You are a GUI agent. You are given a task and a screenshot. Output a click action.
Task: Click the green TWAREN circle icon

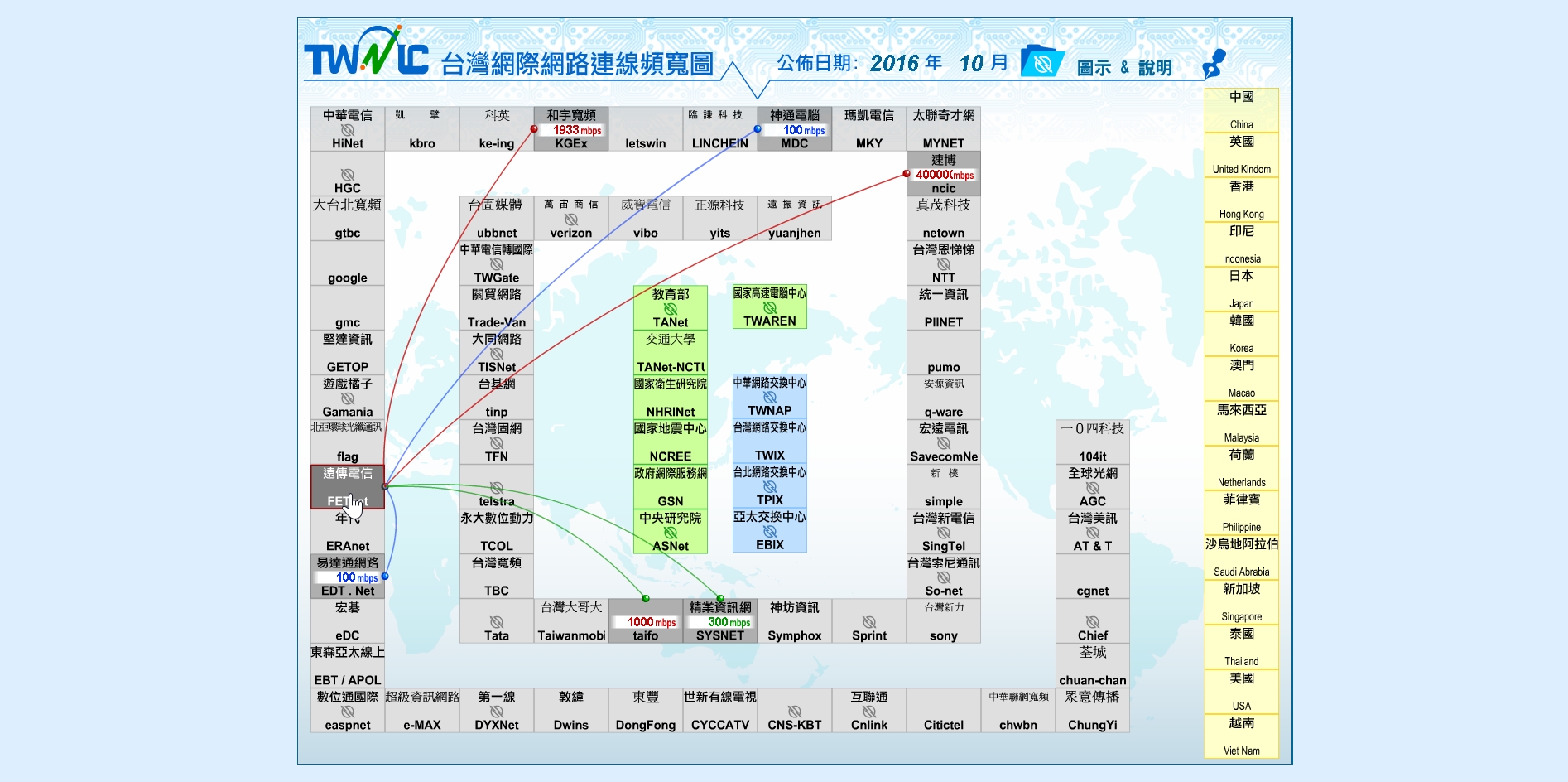(770, 307)
